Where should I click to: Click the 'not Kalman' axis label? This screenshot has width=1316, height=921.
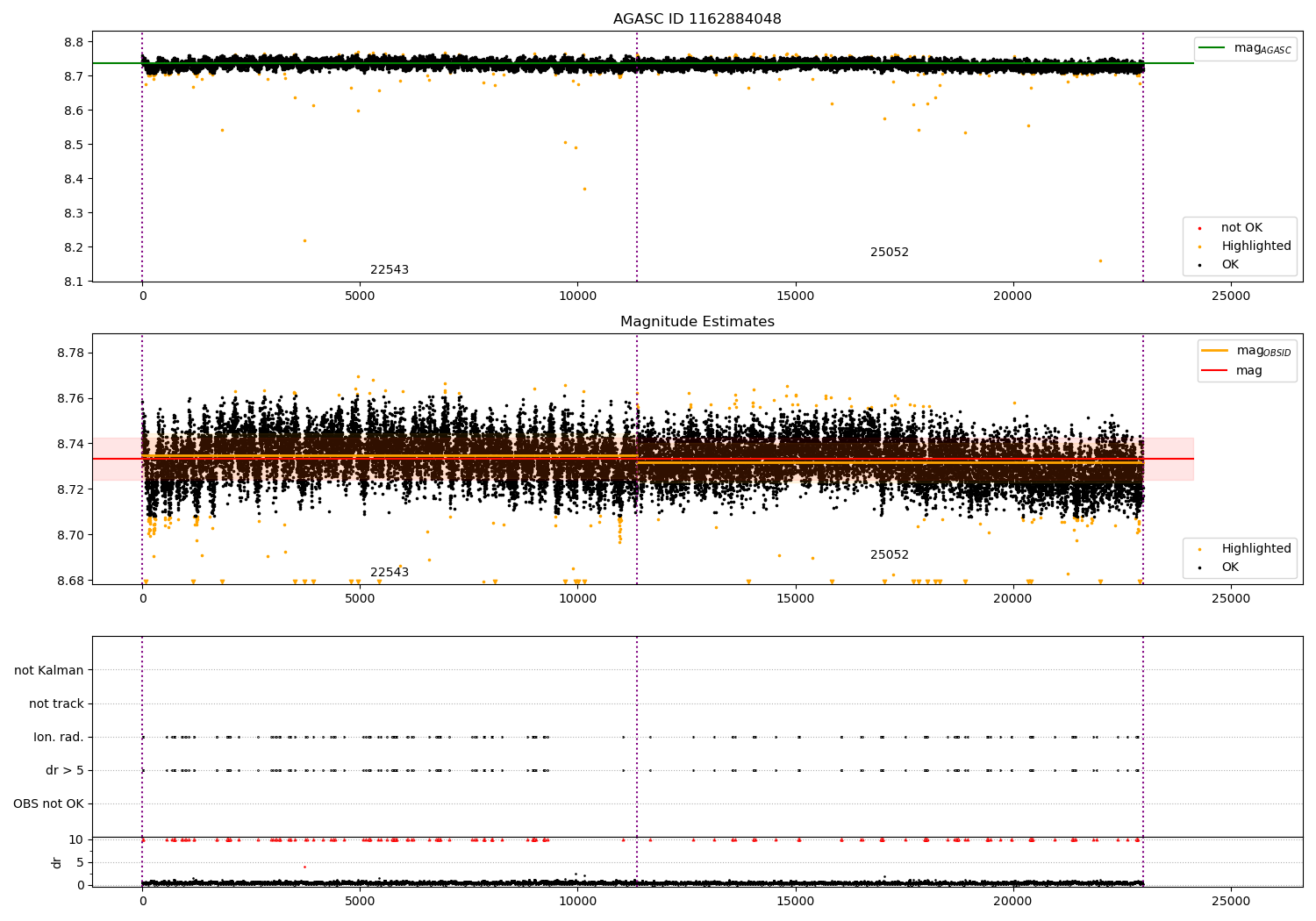pos(49,671)
